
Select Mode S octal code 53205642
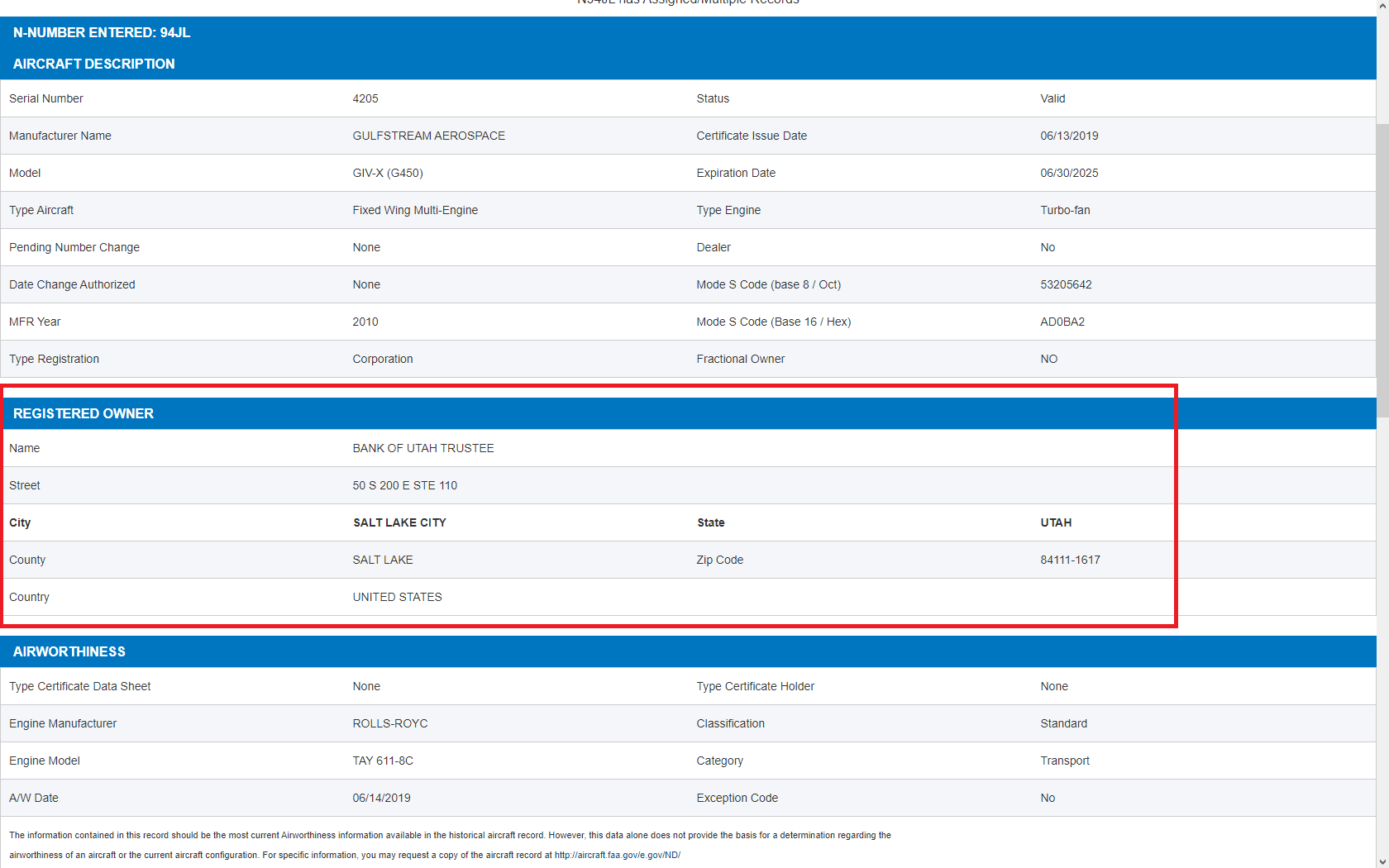pos(1066,284)
